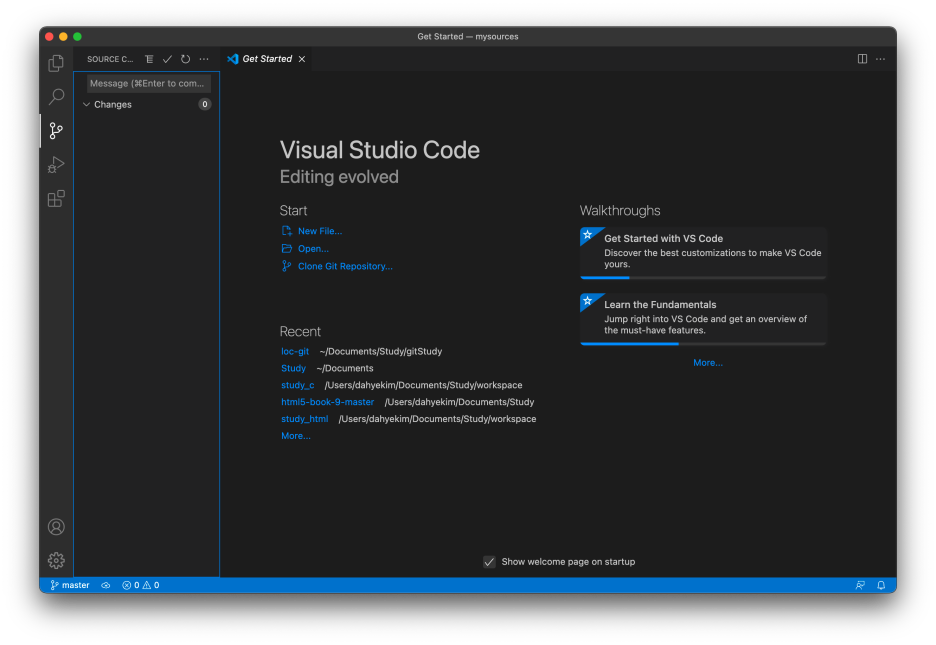Click the ~/Documents/Study/gitStudy path text
Viewport: 936px width, 645px height.
(x=381, y=351)
